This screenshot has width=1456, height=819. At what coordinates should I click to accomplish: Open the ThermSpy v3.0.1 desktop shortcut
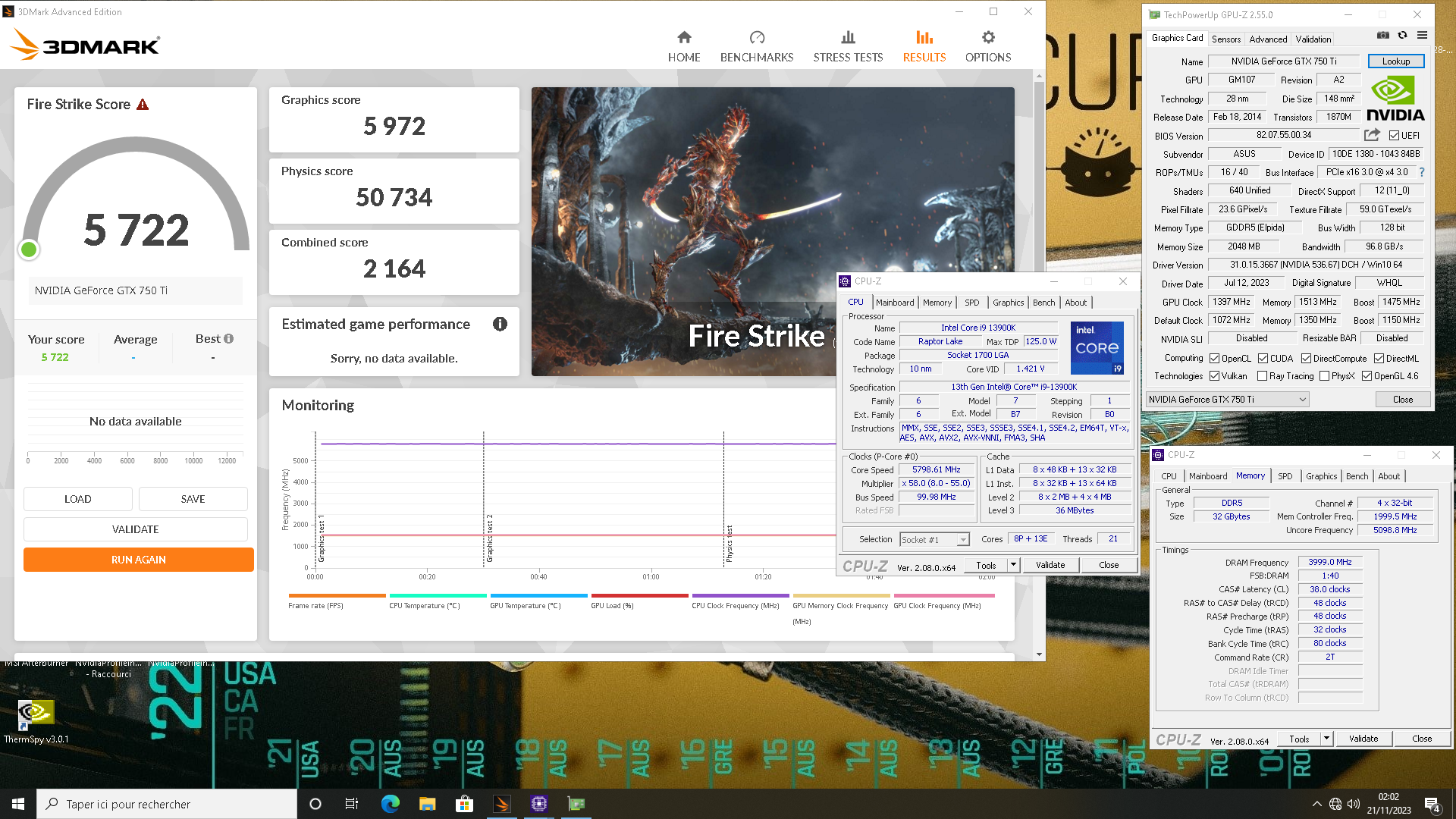[36, 721]
